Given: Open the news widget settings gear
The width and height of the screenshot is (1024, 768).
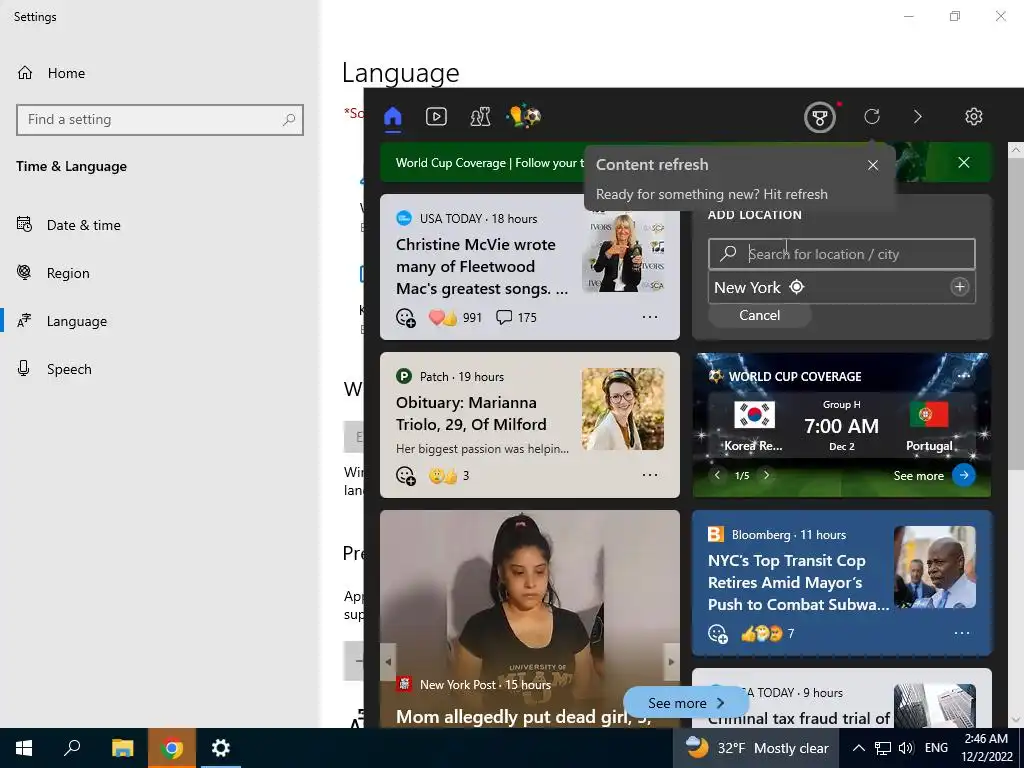Looking at the screenshot, I should (x=974, y=116).
